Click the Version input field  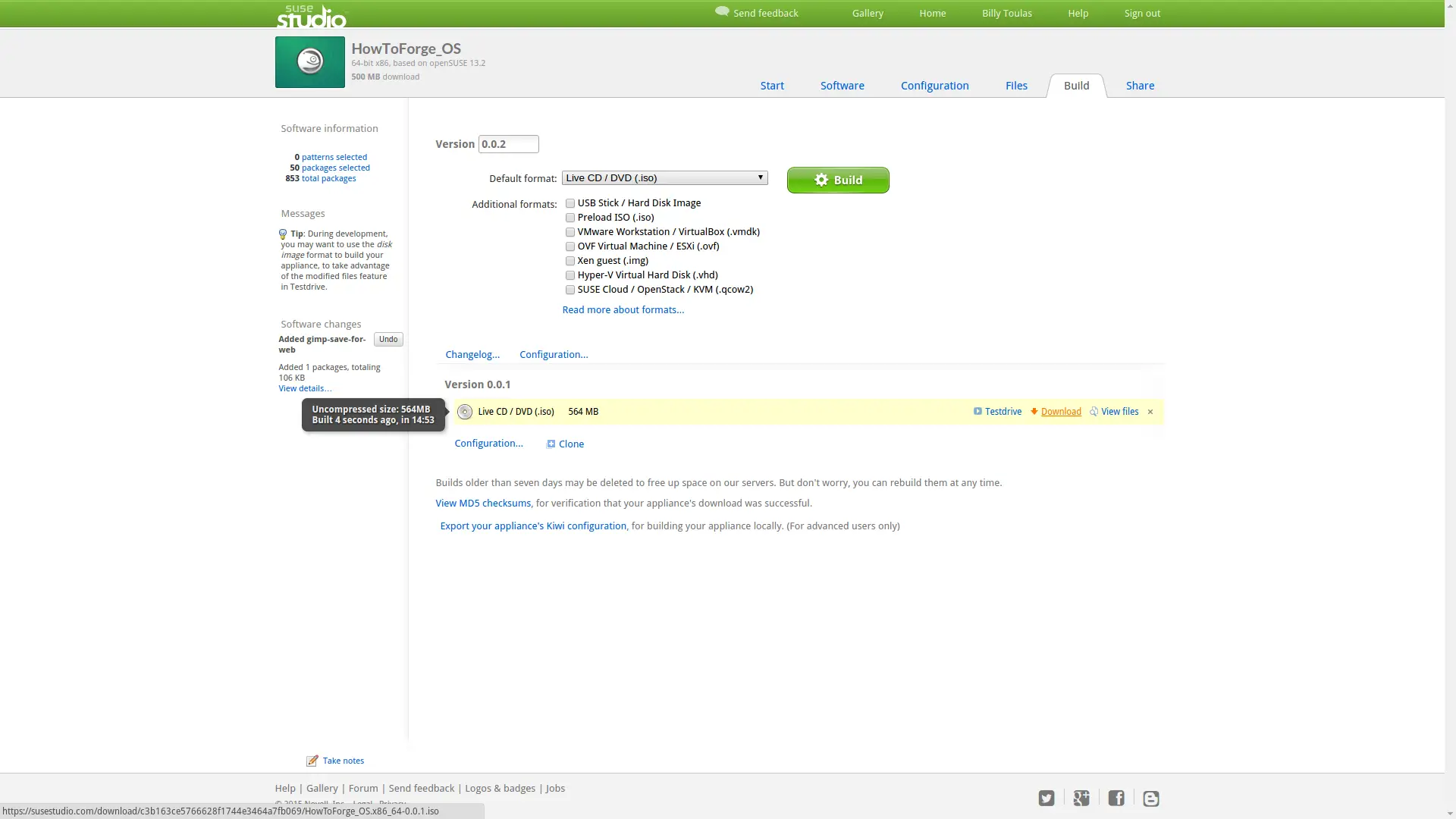point(508,144)
